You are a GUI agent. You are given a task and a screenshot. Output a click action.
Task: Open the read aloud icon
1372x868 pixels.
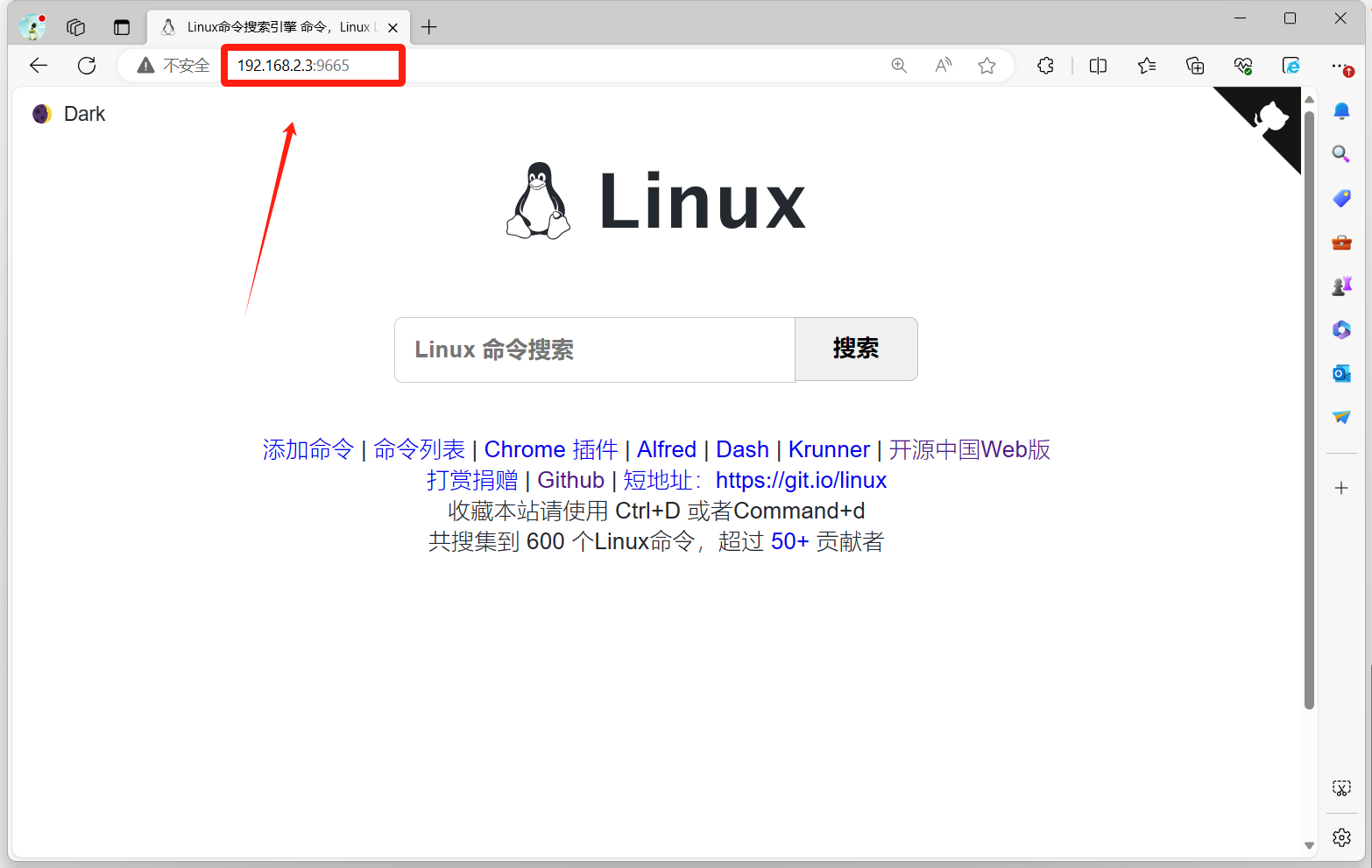coord(944,66)
